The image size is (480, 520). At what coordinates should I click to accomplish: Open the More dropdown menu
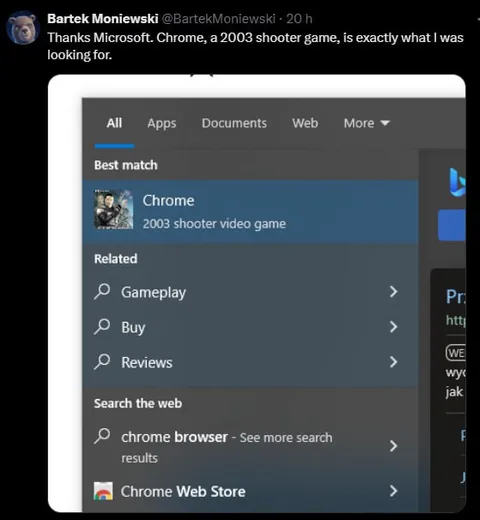[x=367, y=123]
